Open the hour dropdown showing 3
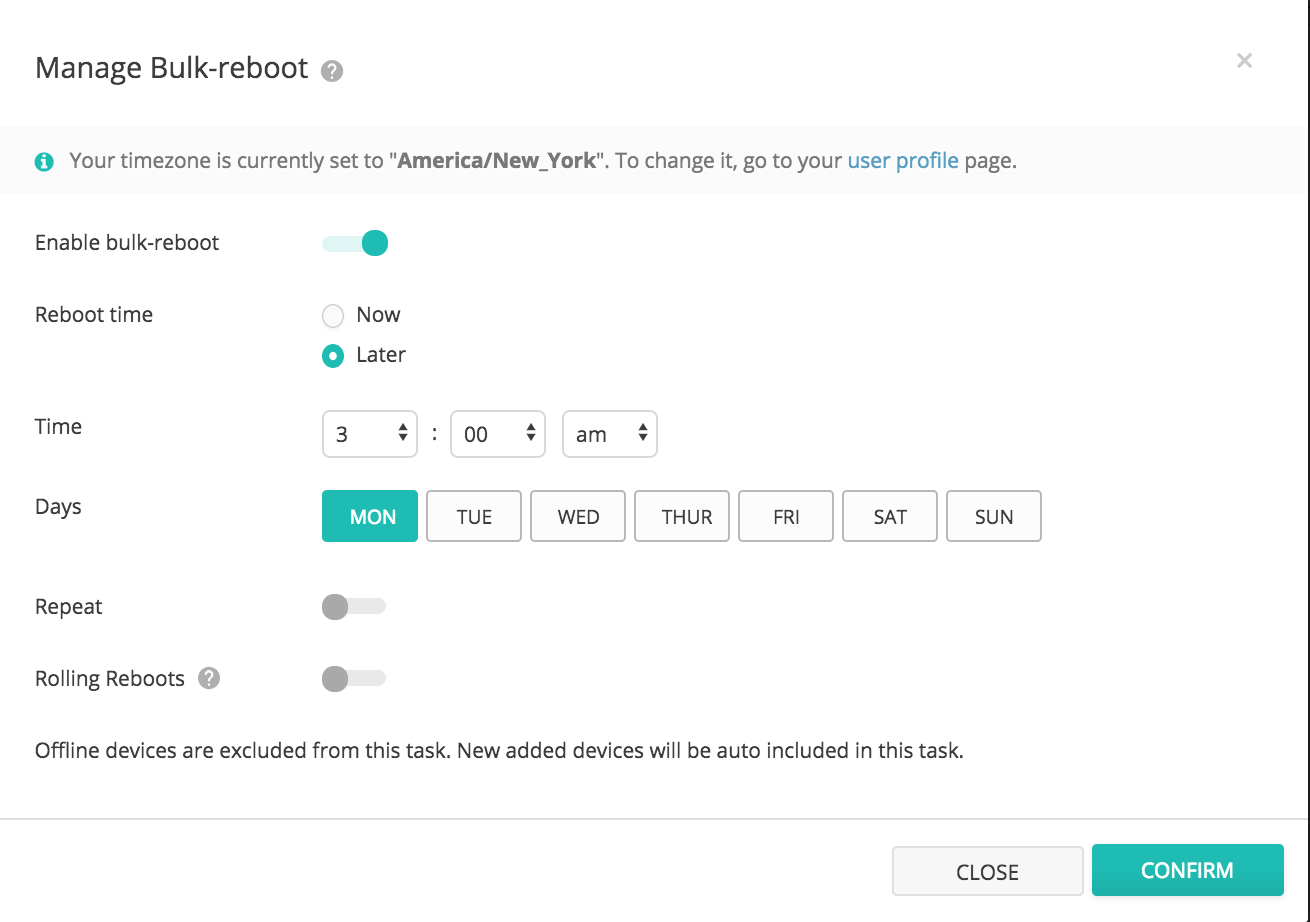 click(x=370, y=434)
